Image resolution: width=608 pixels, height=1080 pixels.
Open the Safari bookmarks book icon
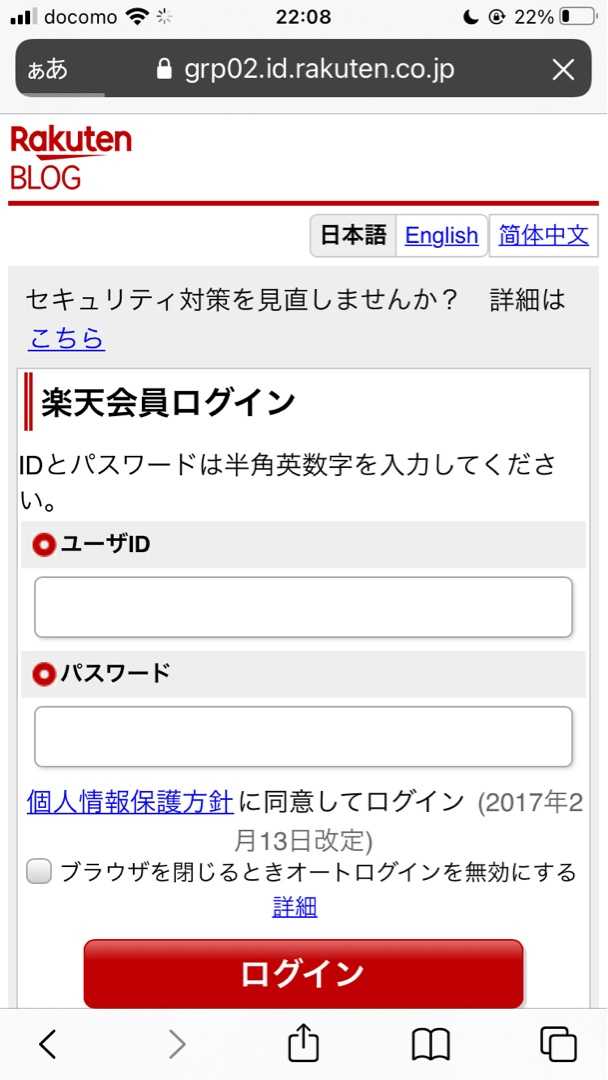click(431, 1044)
